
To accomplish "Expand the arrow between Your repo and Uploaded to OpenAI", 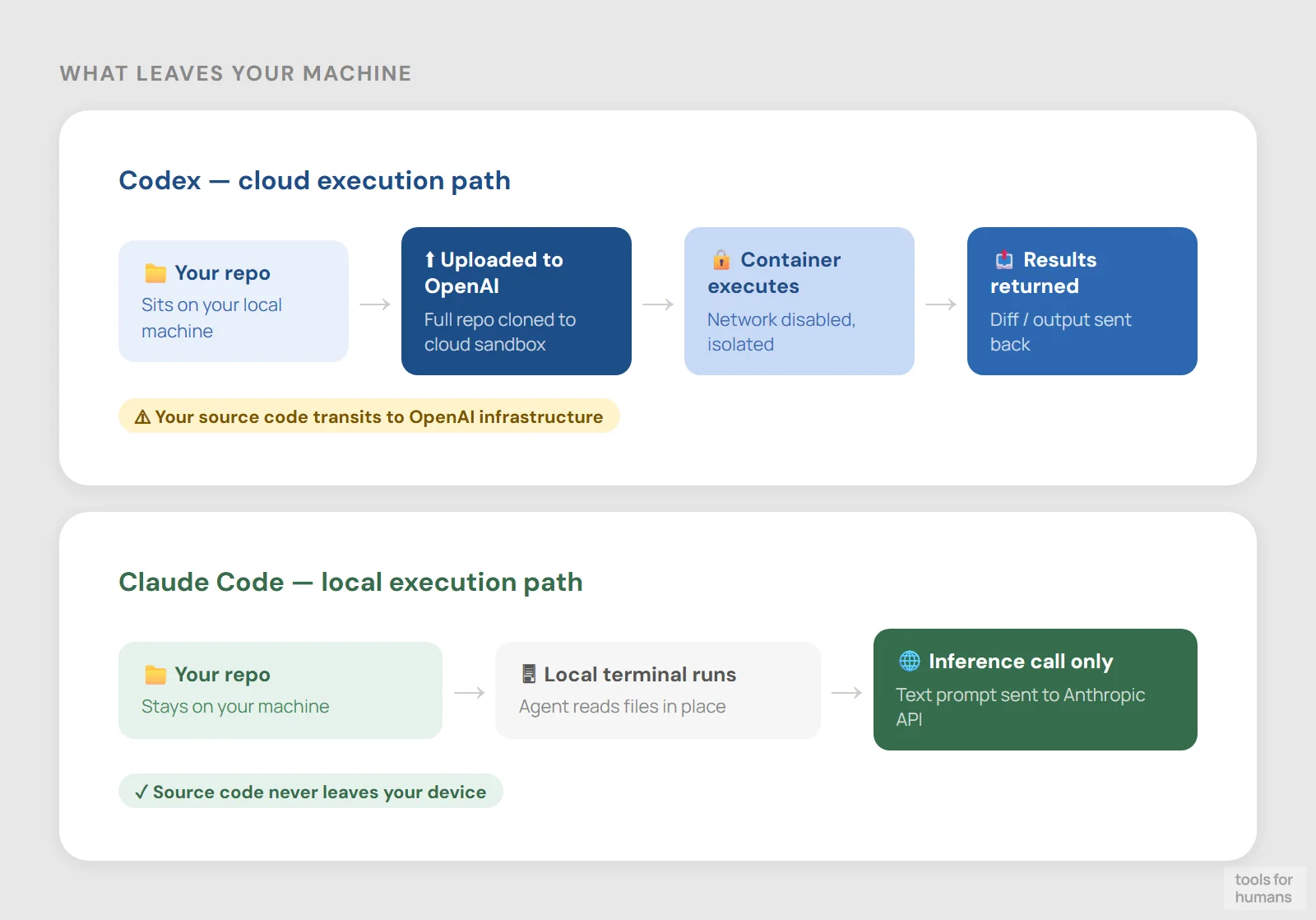I will (376, 304).
